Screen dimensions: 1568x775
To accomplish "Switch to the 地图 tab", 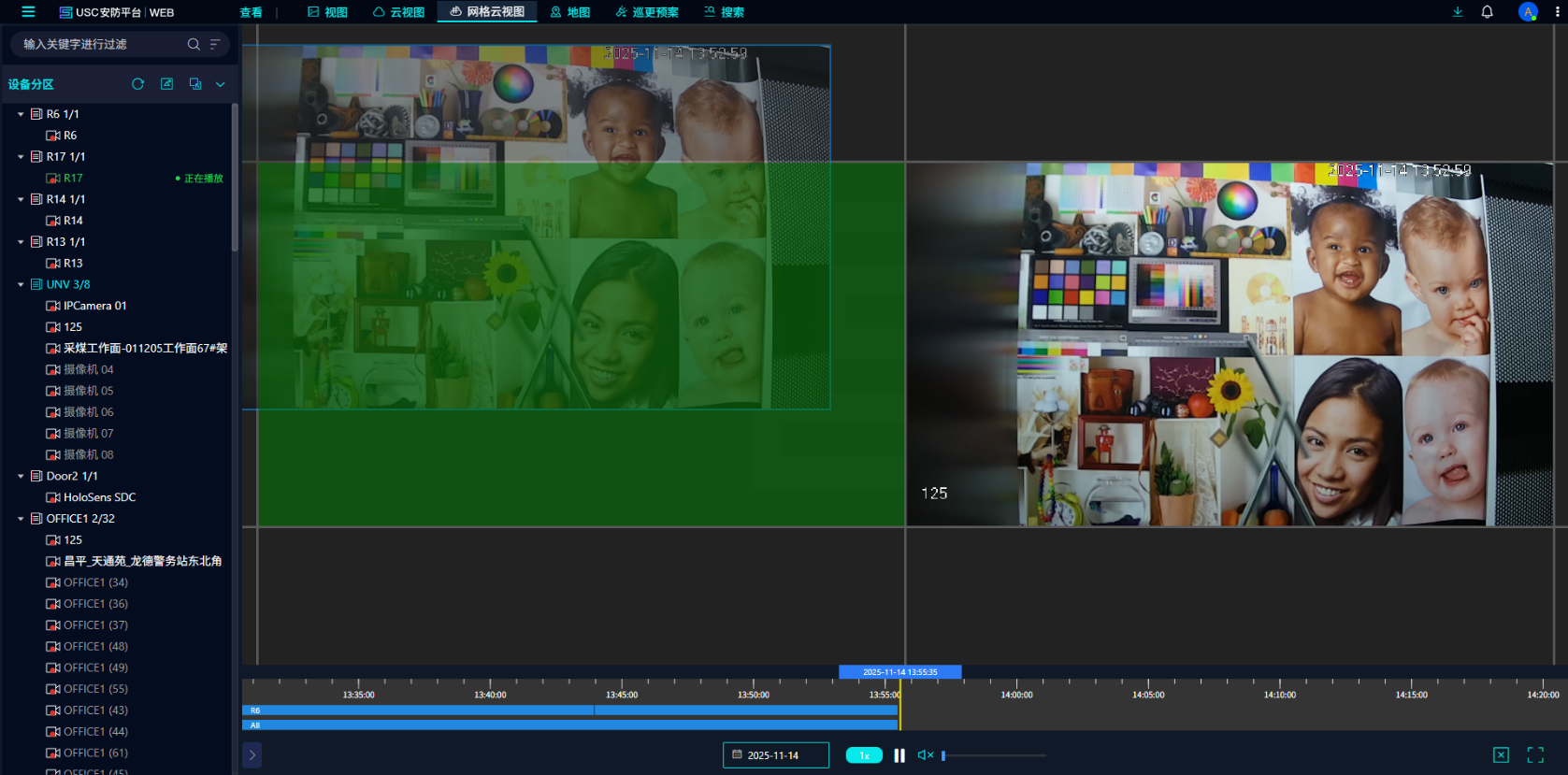I will coord(570,12).
